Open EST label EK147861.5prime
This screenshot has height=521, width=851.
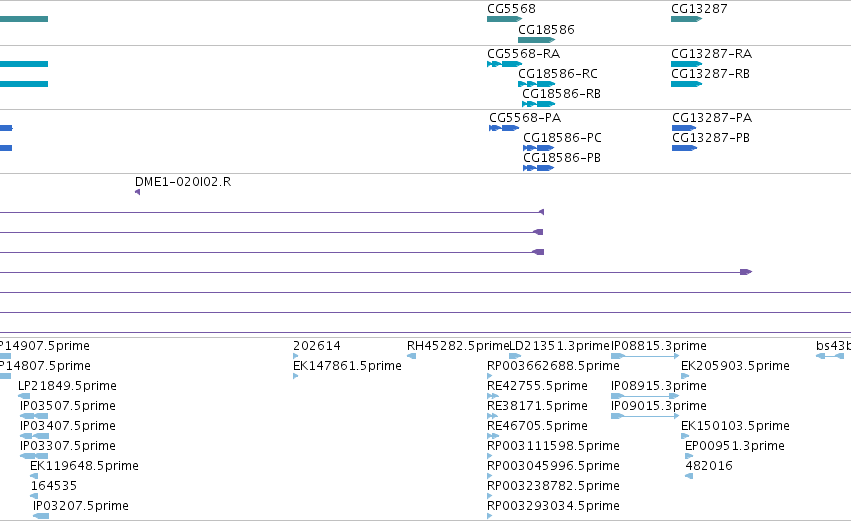pos(347,366)
